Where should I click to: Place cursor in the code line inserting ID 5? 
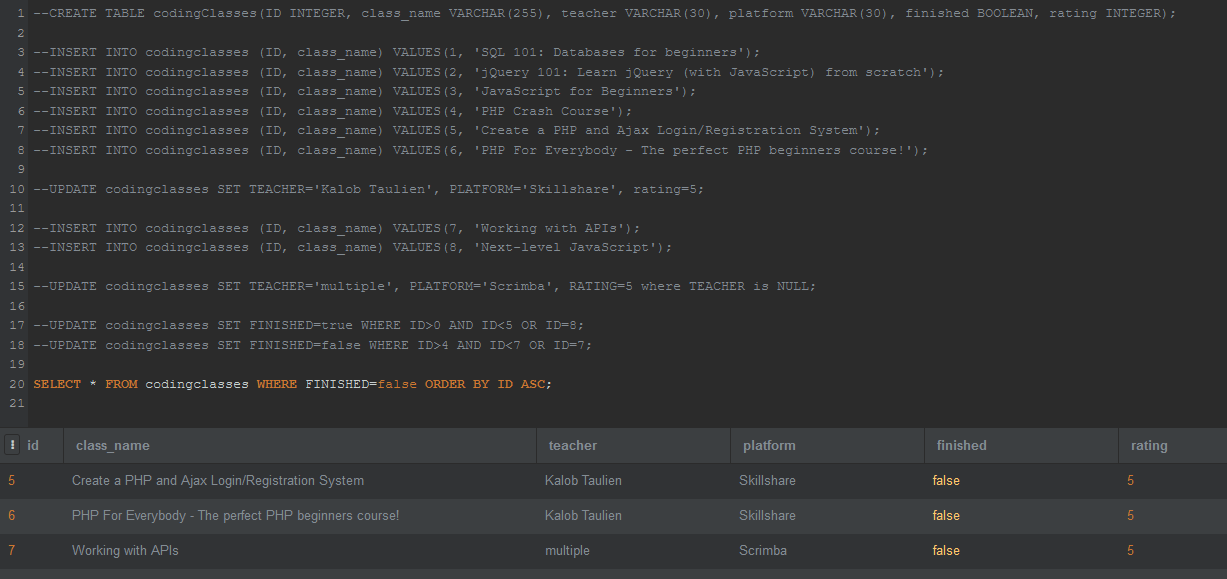coord(457,130)
